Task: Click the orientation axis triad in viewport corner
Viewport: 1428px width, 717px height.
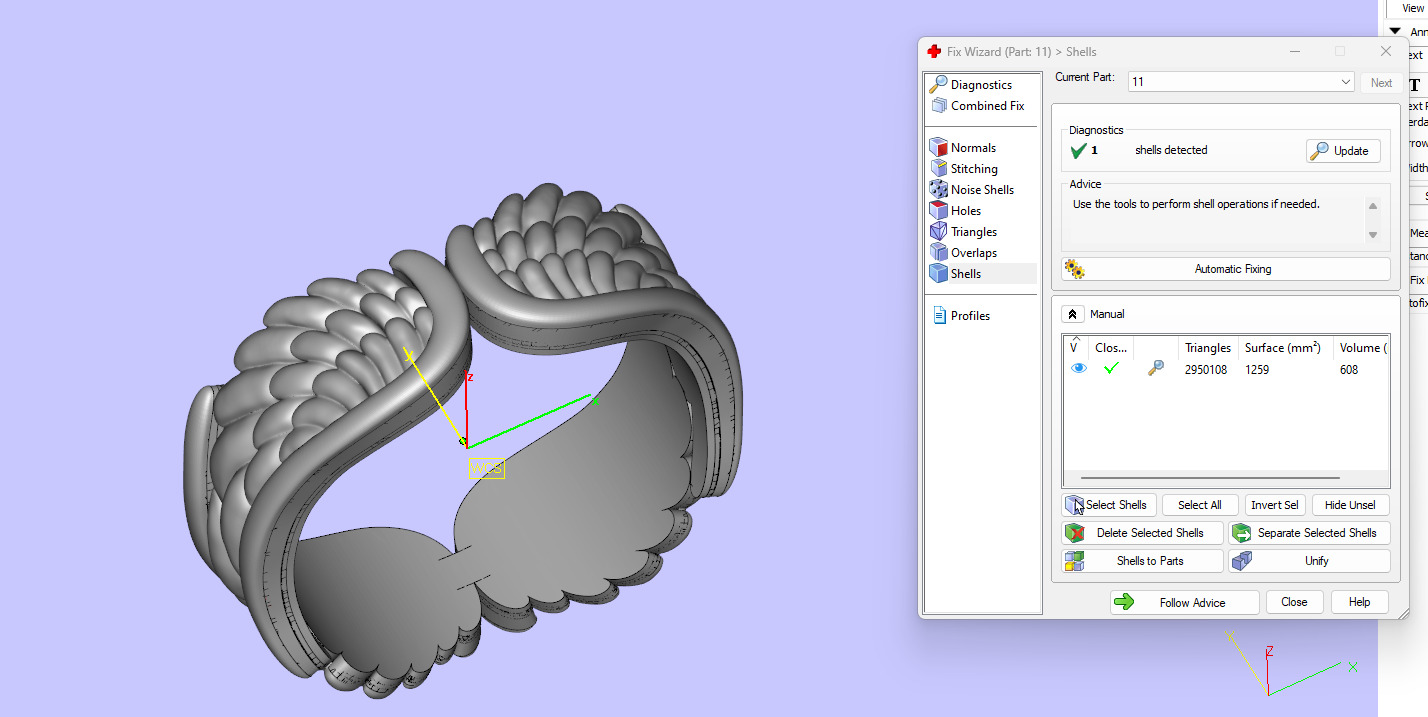Action: (x=1288, y=665)
